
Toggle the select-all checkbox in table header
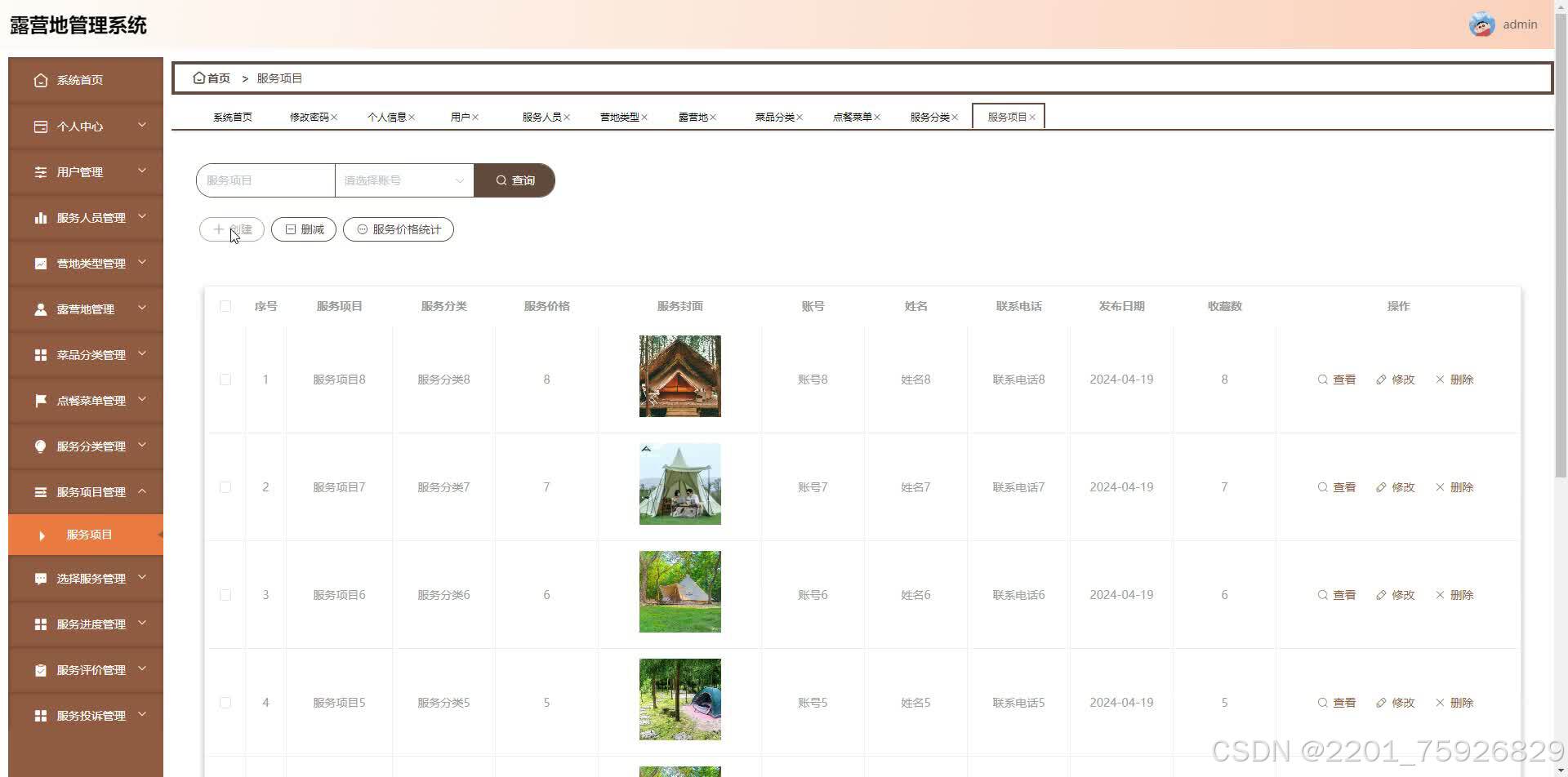point(225,306)
